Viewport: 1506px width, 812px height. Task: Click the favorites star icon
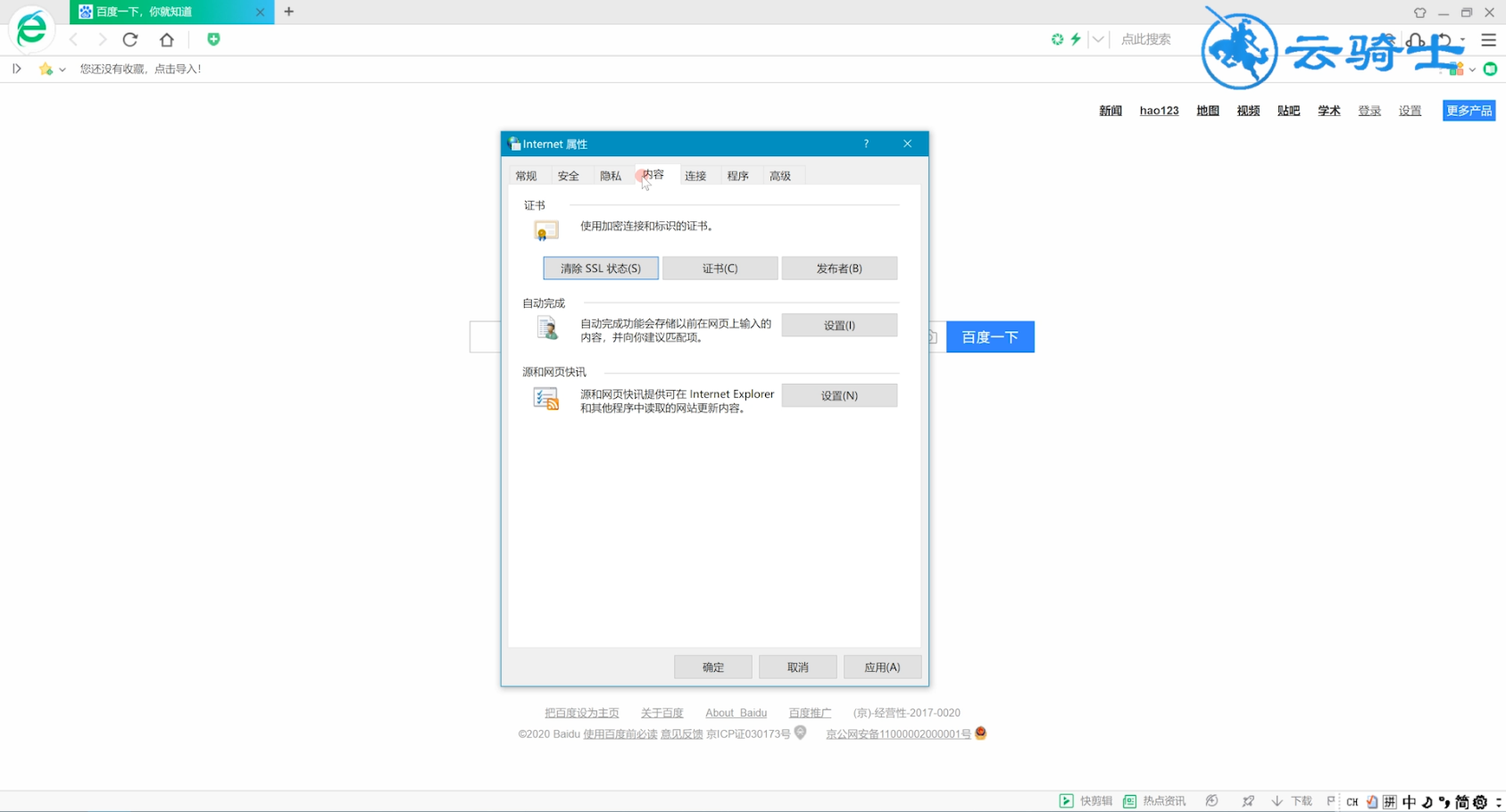click(x=46, y=69)
